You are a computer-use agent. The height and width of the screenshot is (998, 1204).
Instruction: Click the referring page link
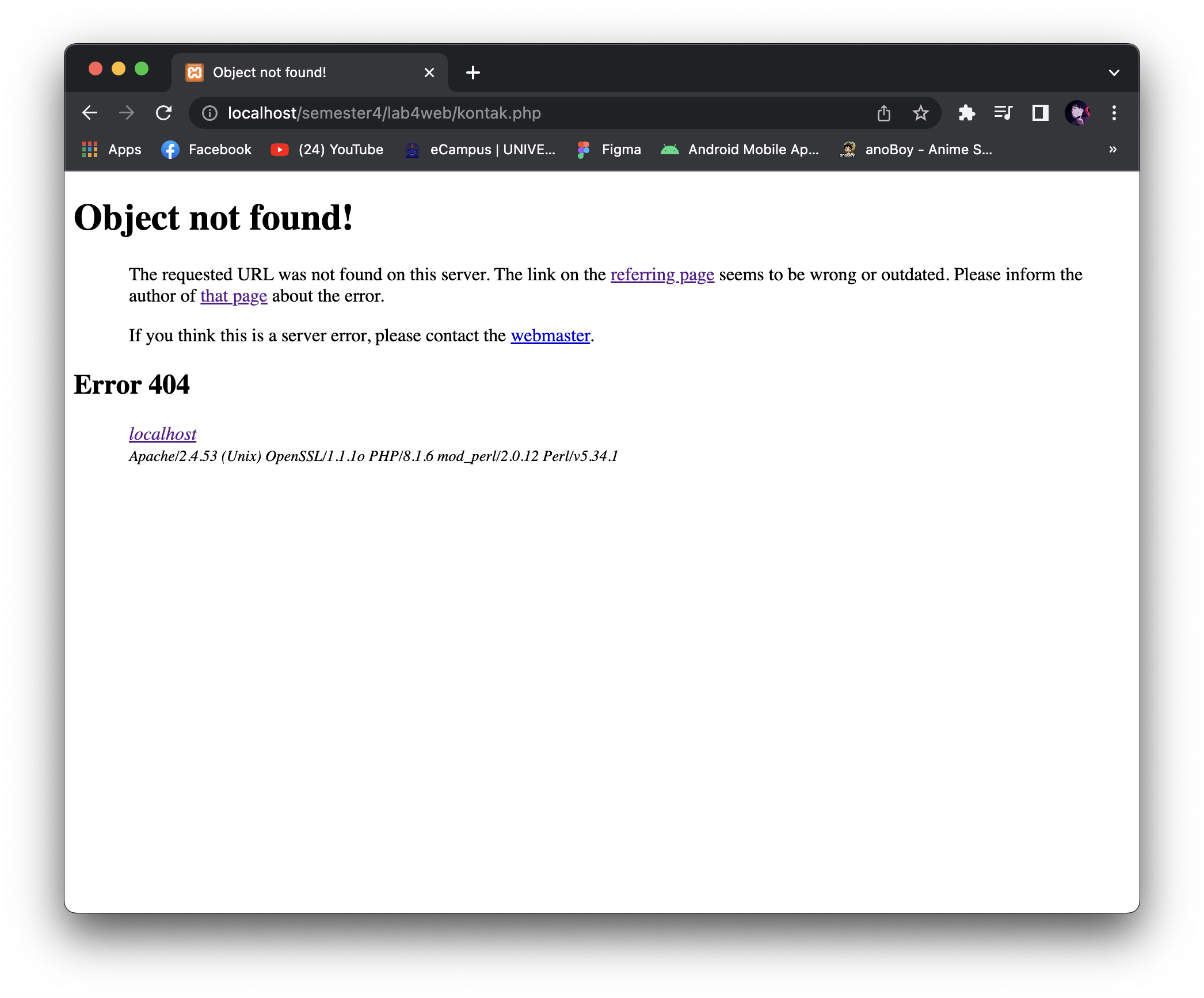[x=662, y=275]
